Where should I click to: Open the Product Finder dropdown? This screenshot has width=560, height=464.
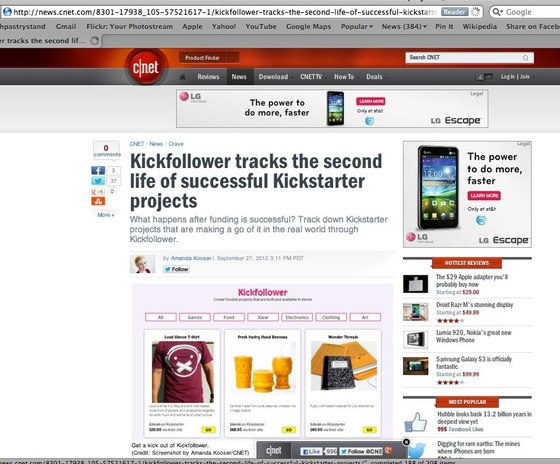(x=209, y=58)
